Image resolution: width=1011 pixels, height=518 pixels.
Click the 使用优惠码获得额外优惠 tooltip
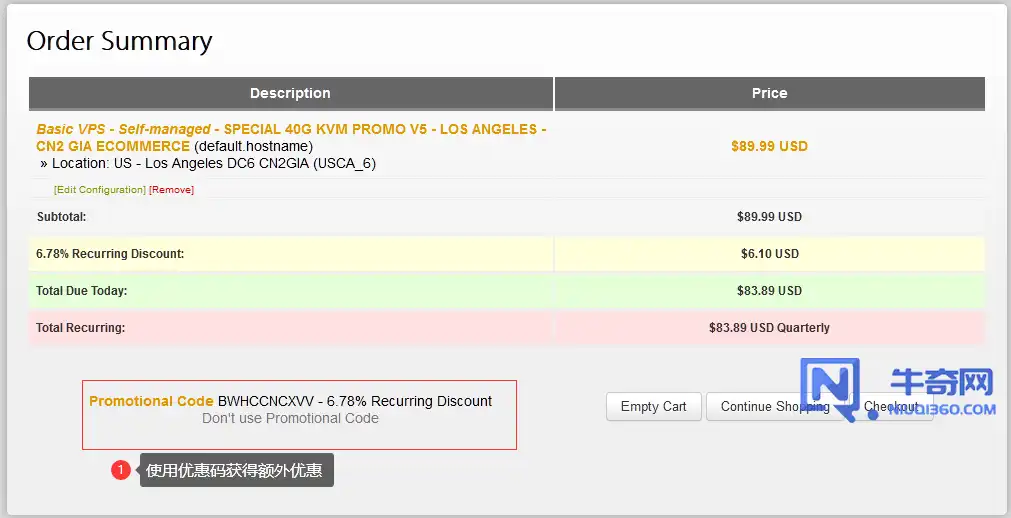pyautogui.click(x=236, y=470)
